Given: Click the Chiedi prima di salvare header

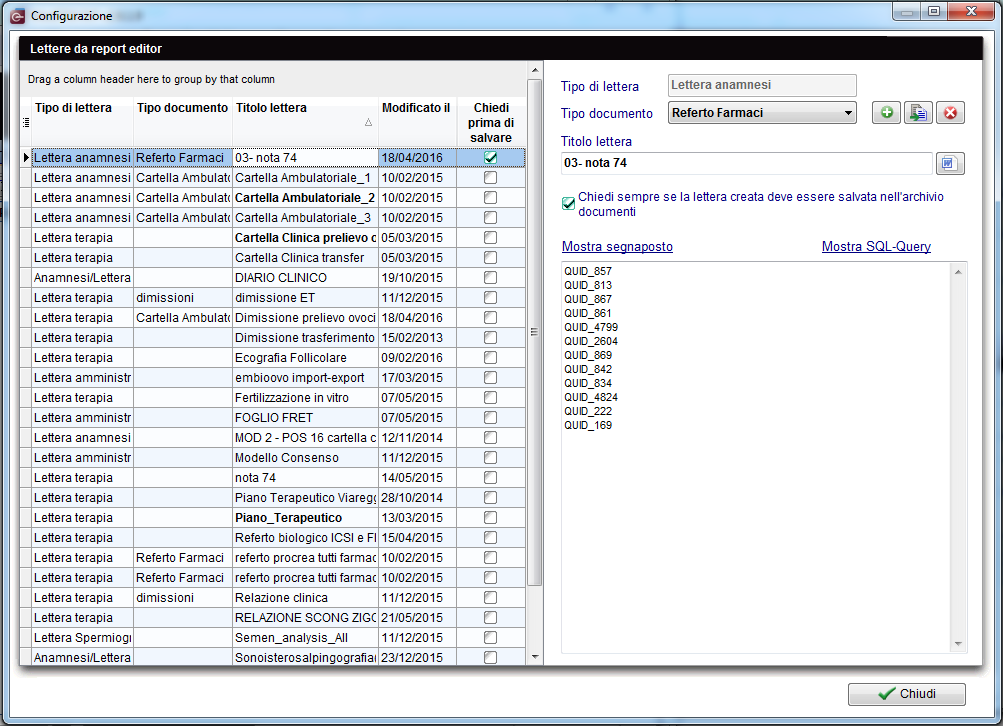Looking at the screenshot, I should [491, 122].
